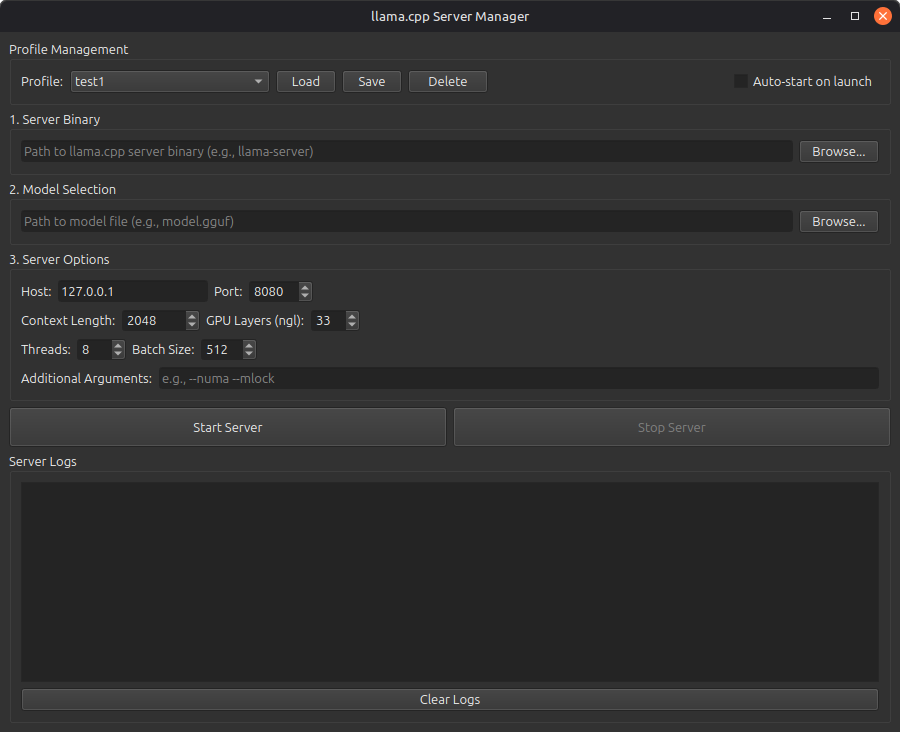Click the Host address field
Image resolution: width=900 pixels, height=732 pixels.
tap(135, 291)
